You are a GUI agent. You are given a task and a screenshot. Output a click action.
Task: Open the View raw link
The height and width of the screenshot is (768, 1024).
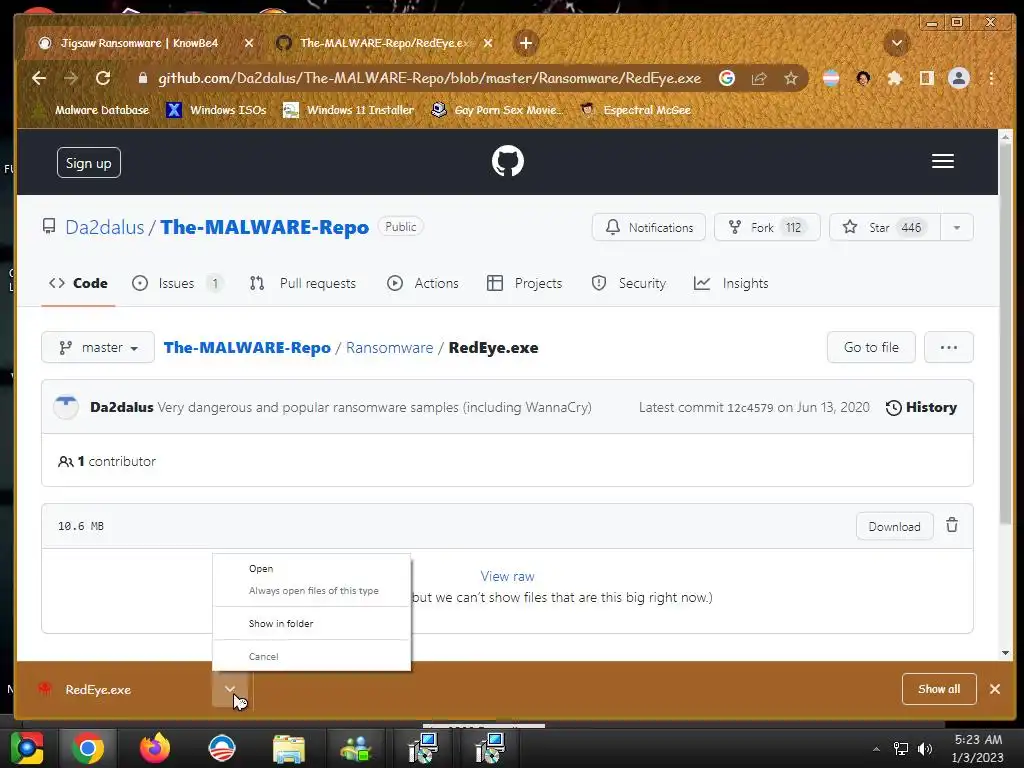[507, 576]
